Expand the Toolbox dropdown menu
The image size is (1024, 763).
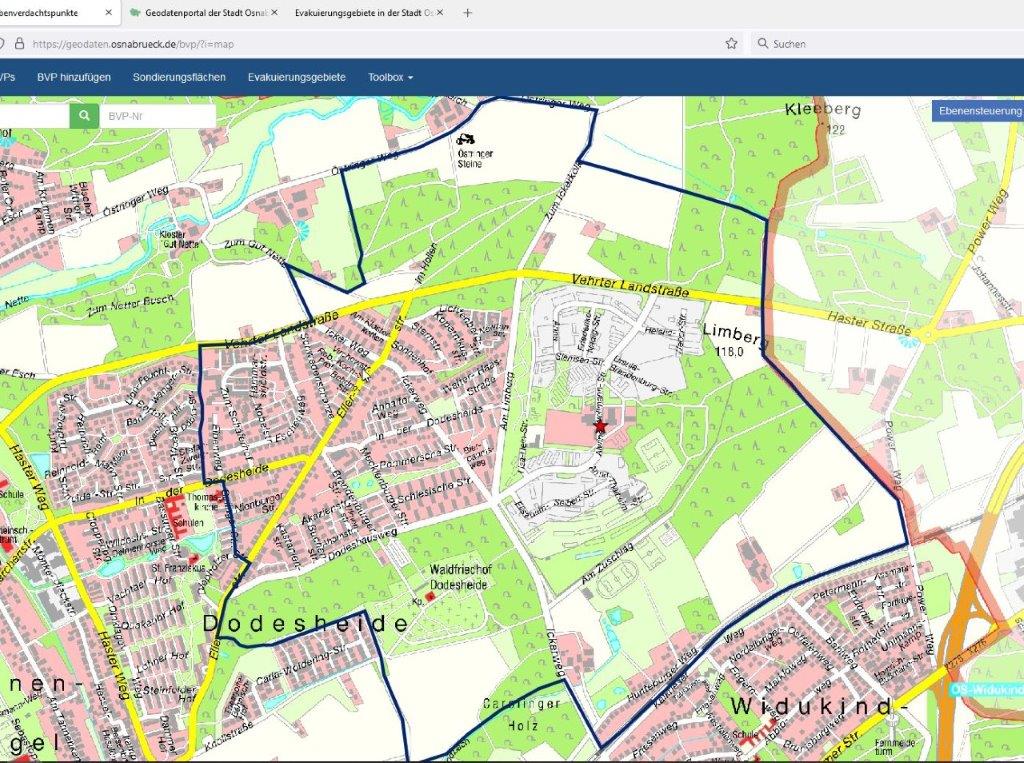tap(390, 77)
